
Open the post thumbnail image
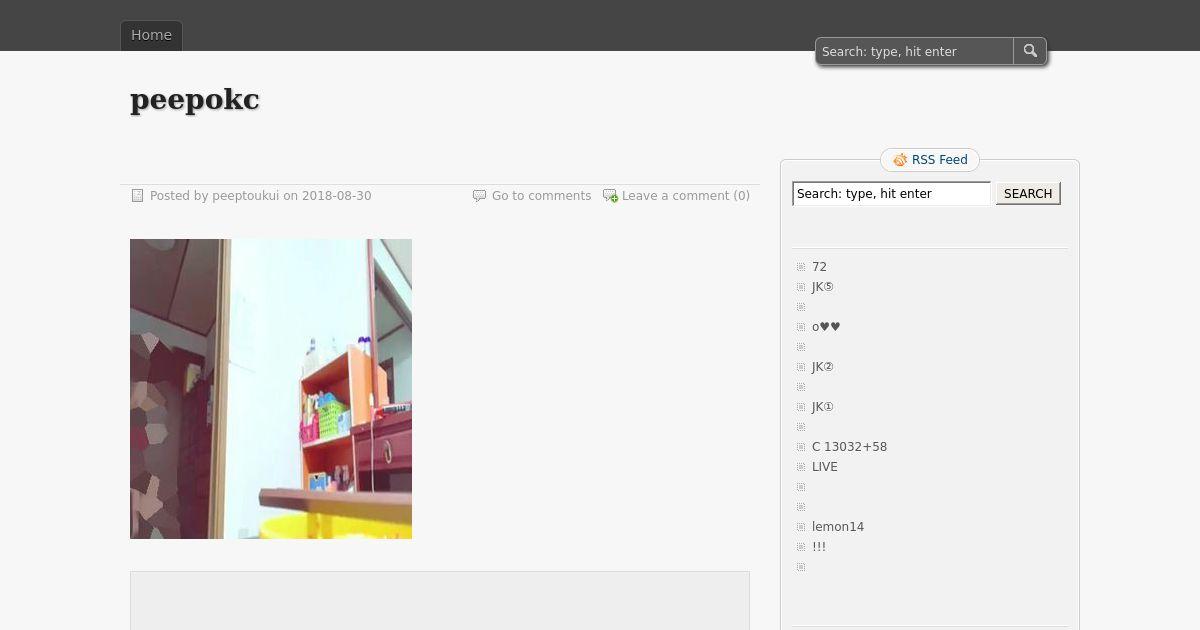click(x=271, y=389)
